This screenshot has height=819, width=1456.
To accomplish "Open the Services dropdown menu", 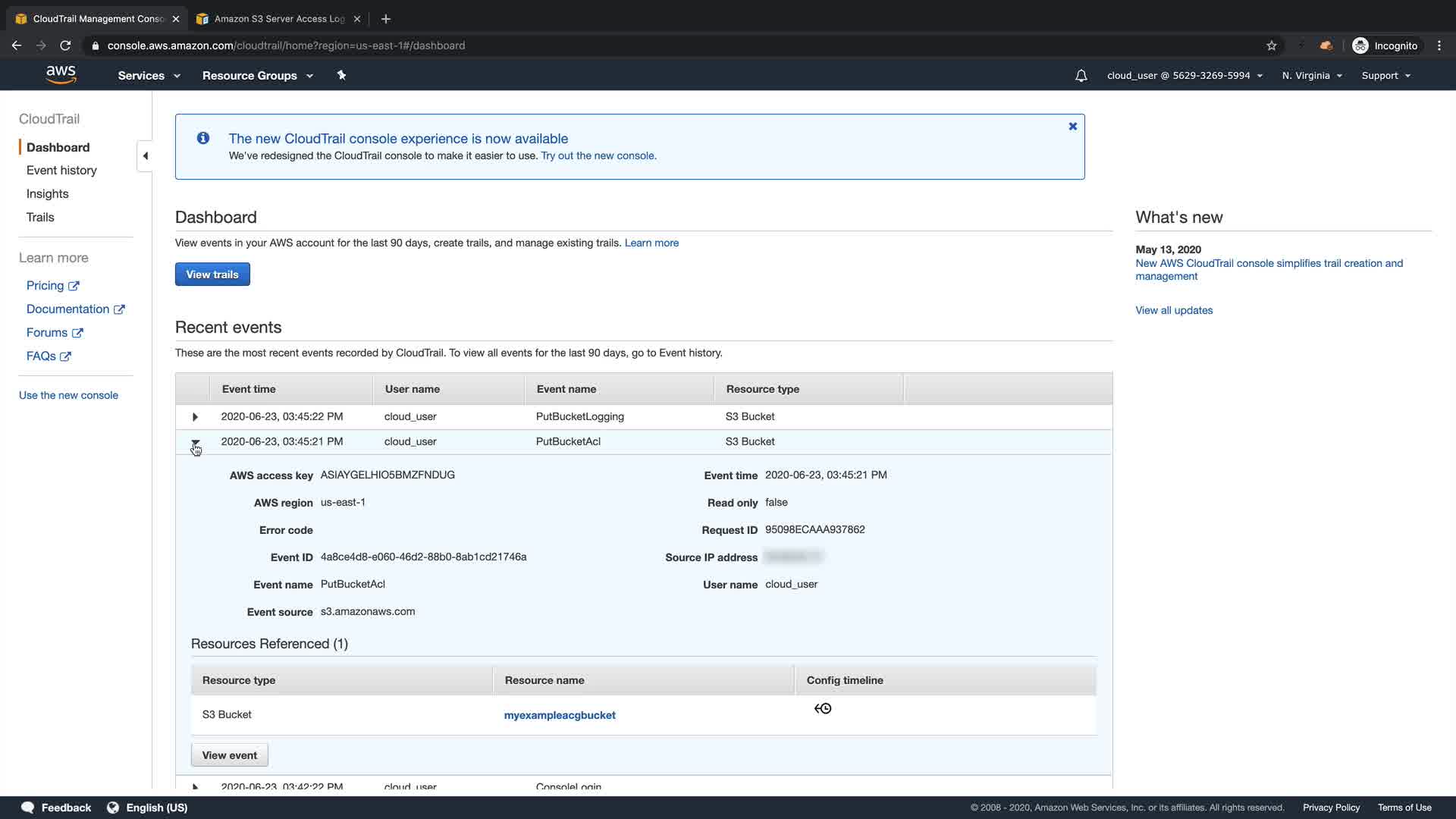I will pyautogui.click(x=149, y=76).
